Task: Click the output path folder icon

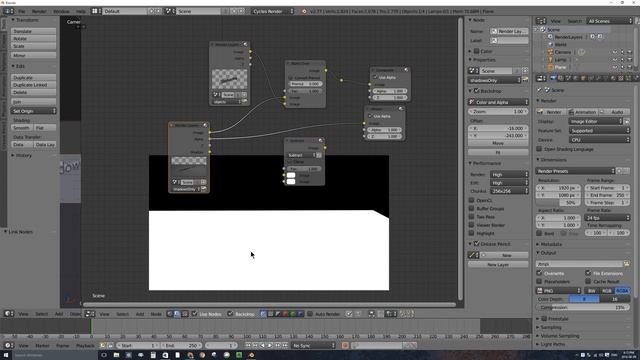Action: coord(627,264)
